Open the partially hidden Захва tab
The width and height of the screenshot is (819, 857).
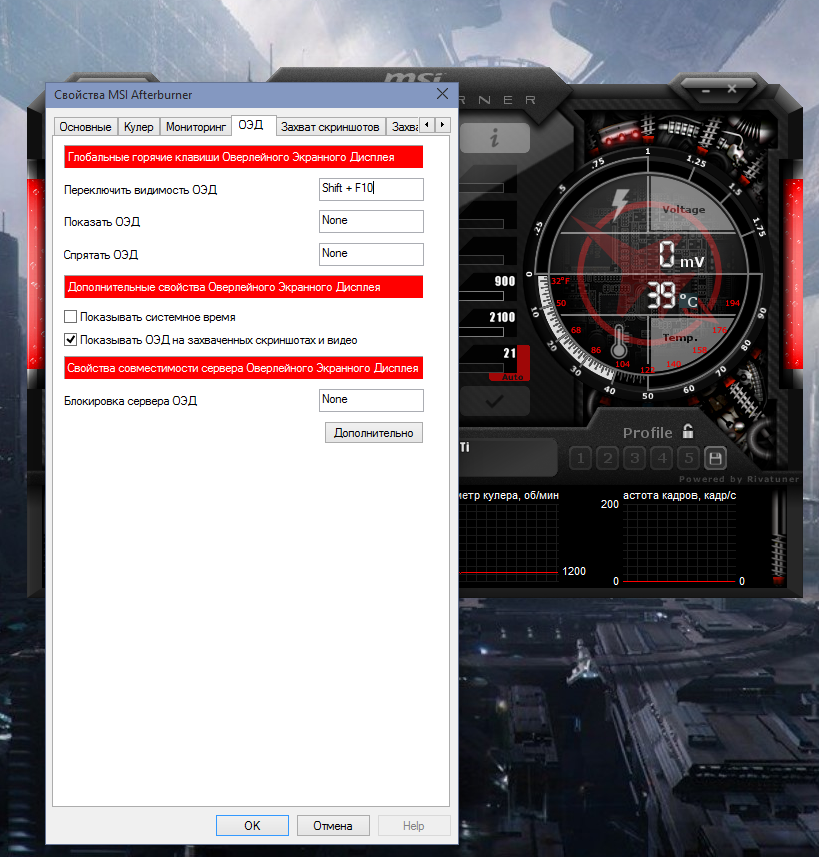point(405,127)
